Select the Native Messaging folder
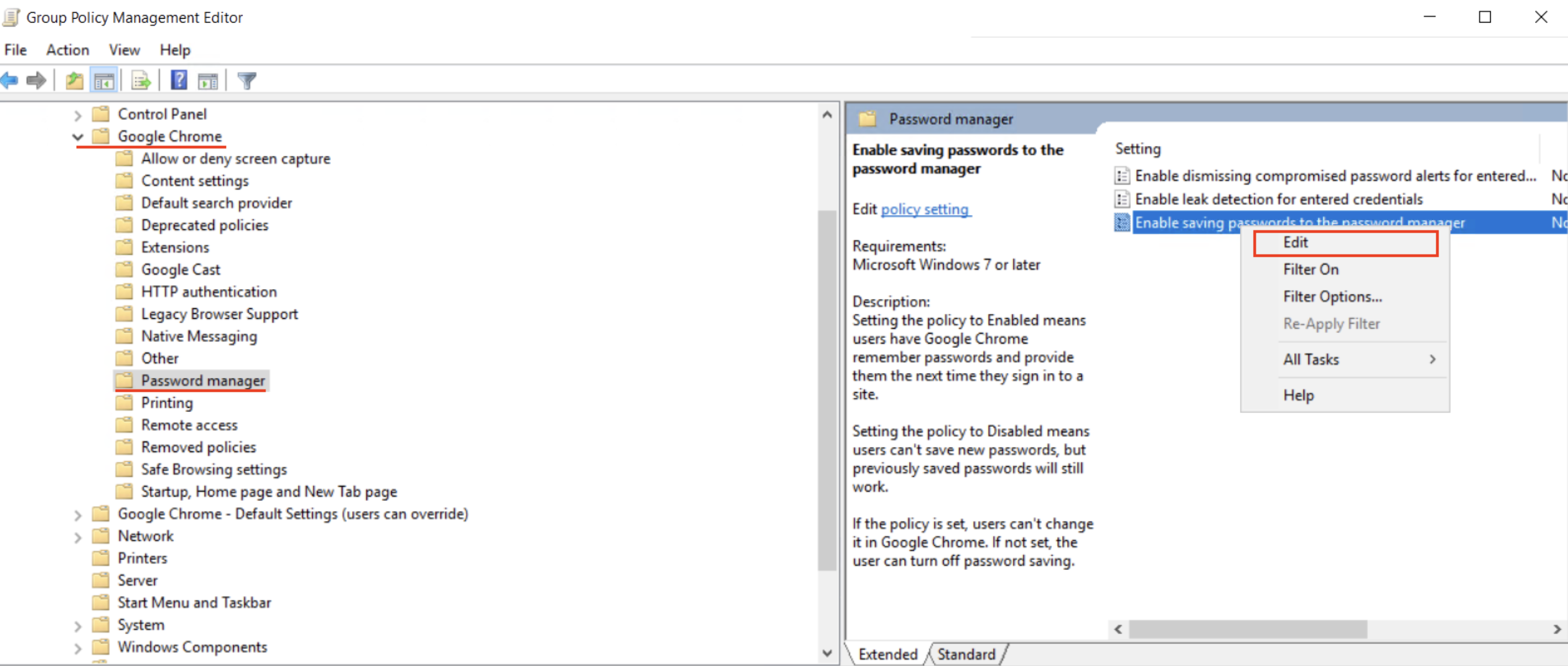Viewport: 1568px width, 666px height. tap(199, 336)
